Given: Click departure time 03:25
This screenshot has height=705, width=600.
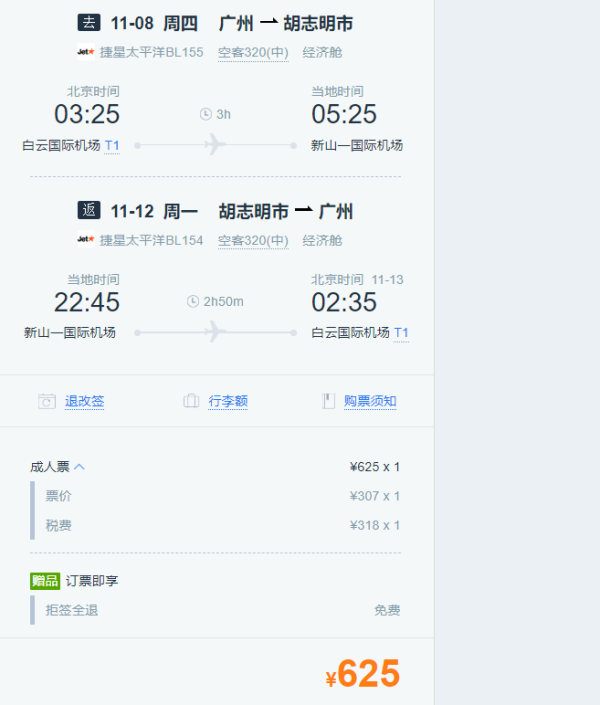Looking at the screenshot, I should pyautogui.click(x=87, y=114).
